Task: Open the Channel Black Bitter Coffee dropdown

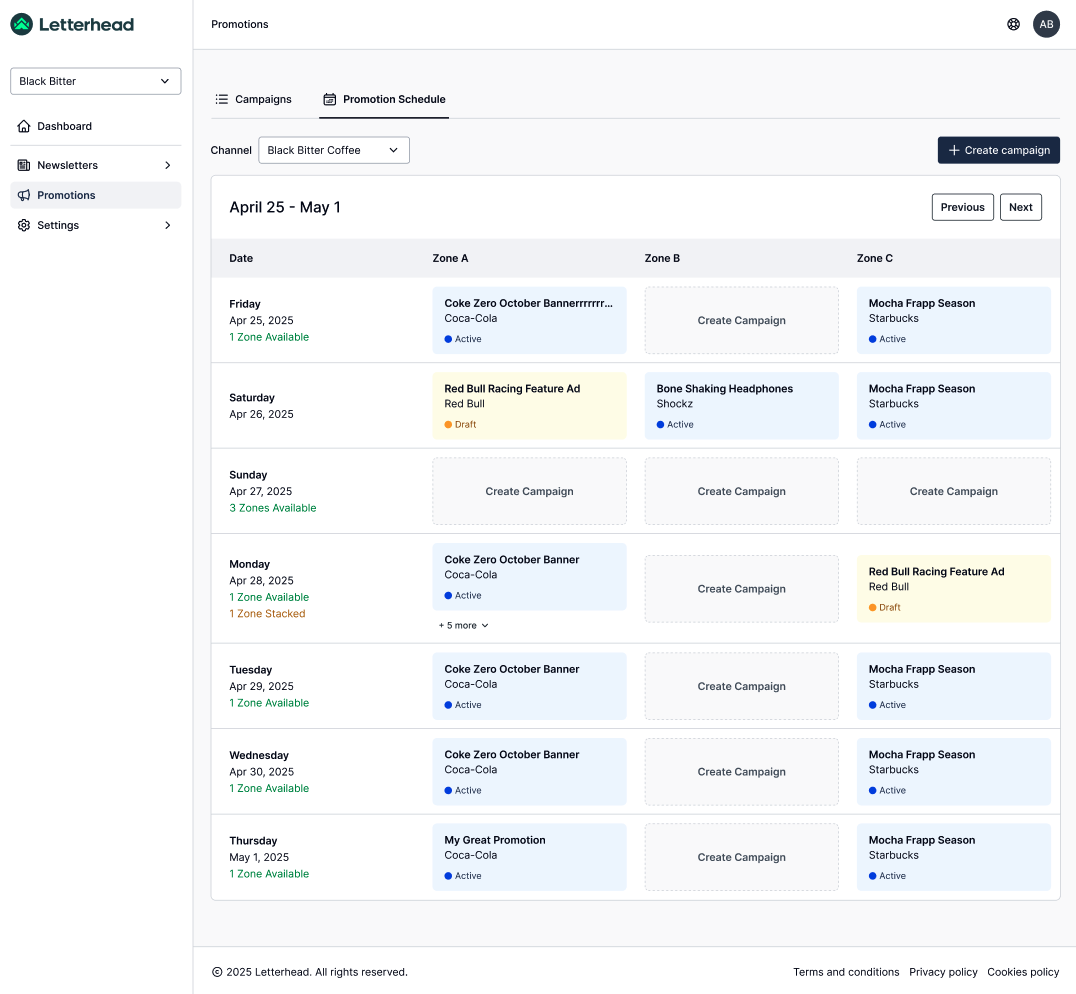Action: [x=333, y=150]
